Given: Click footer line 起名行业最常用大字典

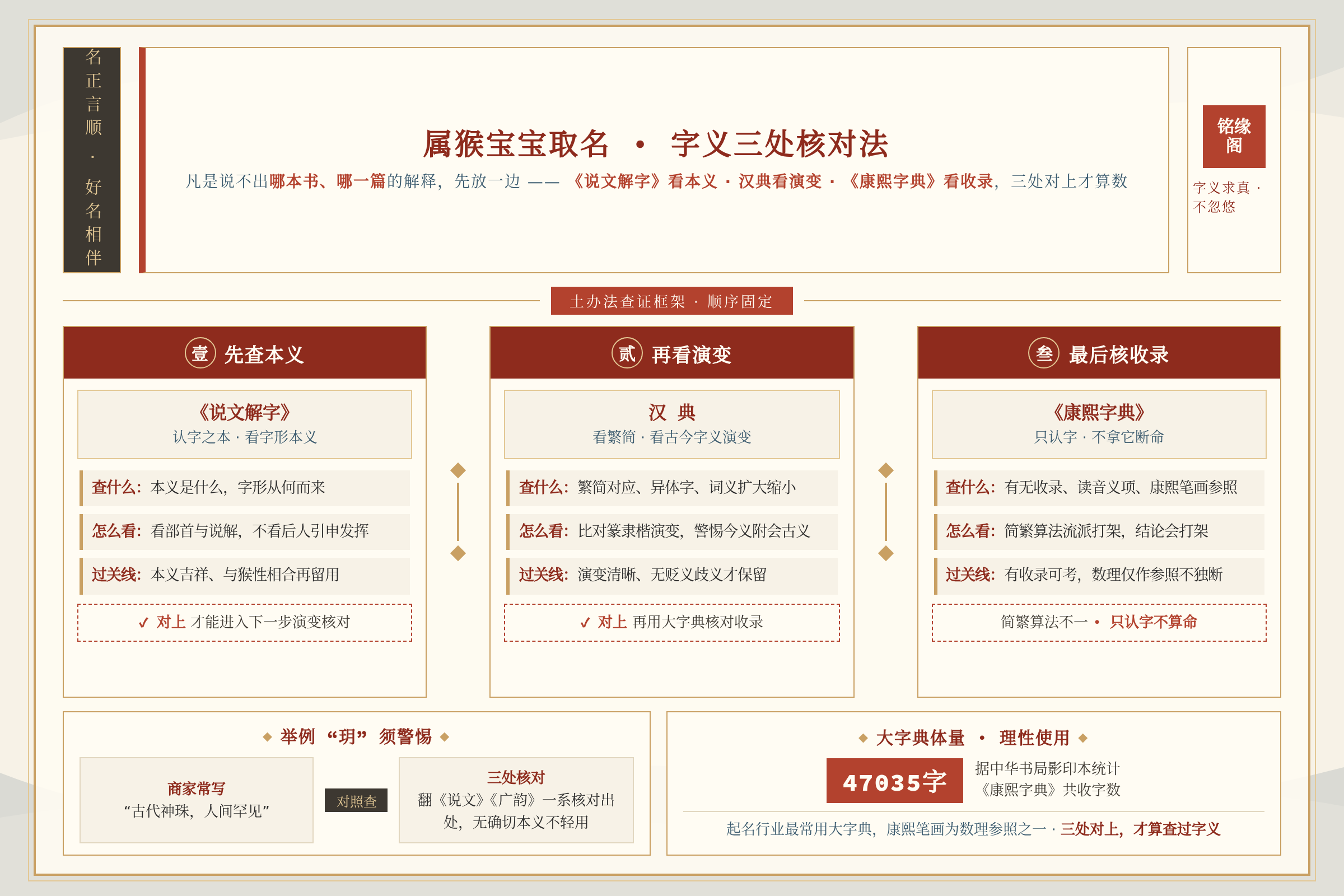Looking at the screenshot, I should pyautogui.click(x=973, y=829).
